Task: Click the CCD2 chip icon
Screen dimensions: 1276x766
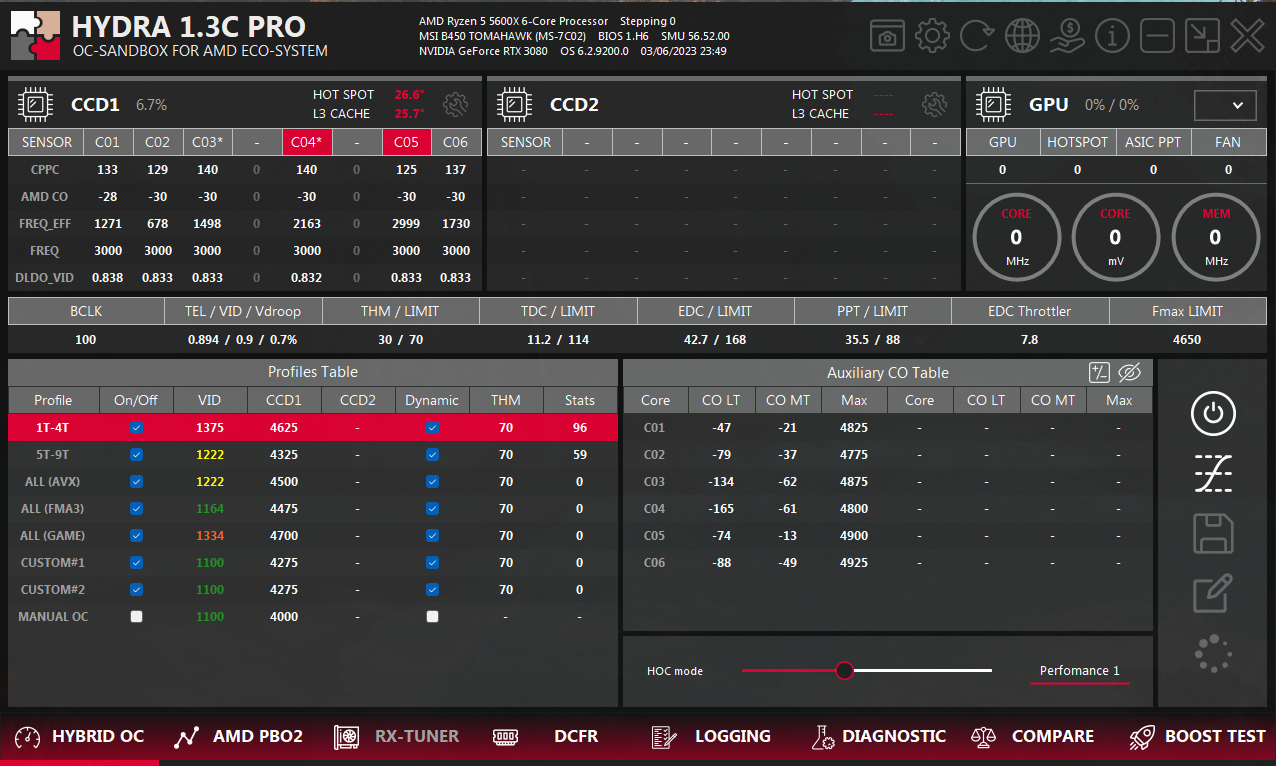Action: pos(514,104)
